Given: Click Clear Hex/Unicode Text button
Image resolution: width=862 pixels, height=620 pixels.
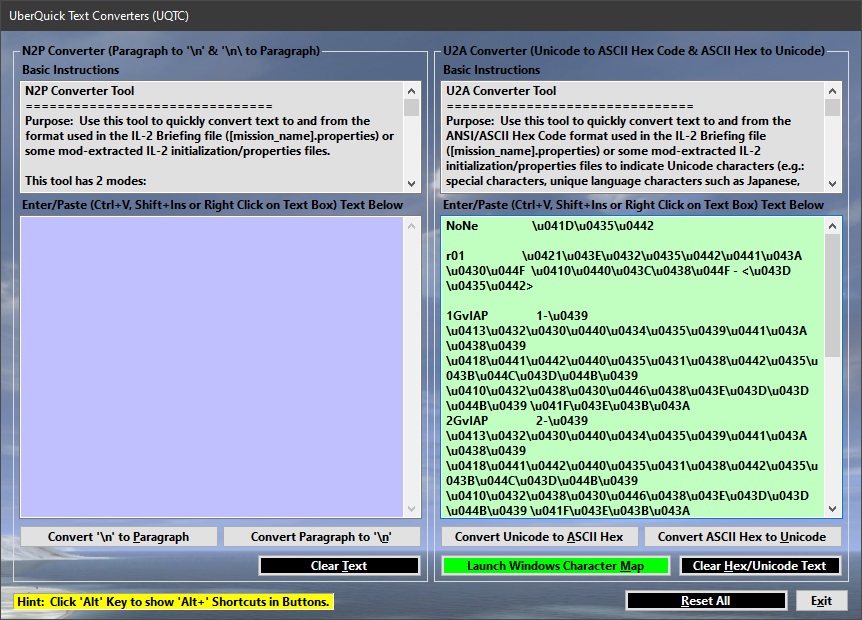Looking at the screenshot, I should point(760,566).
